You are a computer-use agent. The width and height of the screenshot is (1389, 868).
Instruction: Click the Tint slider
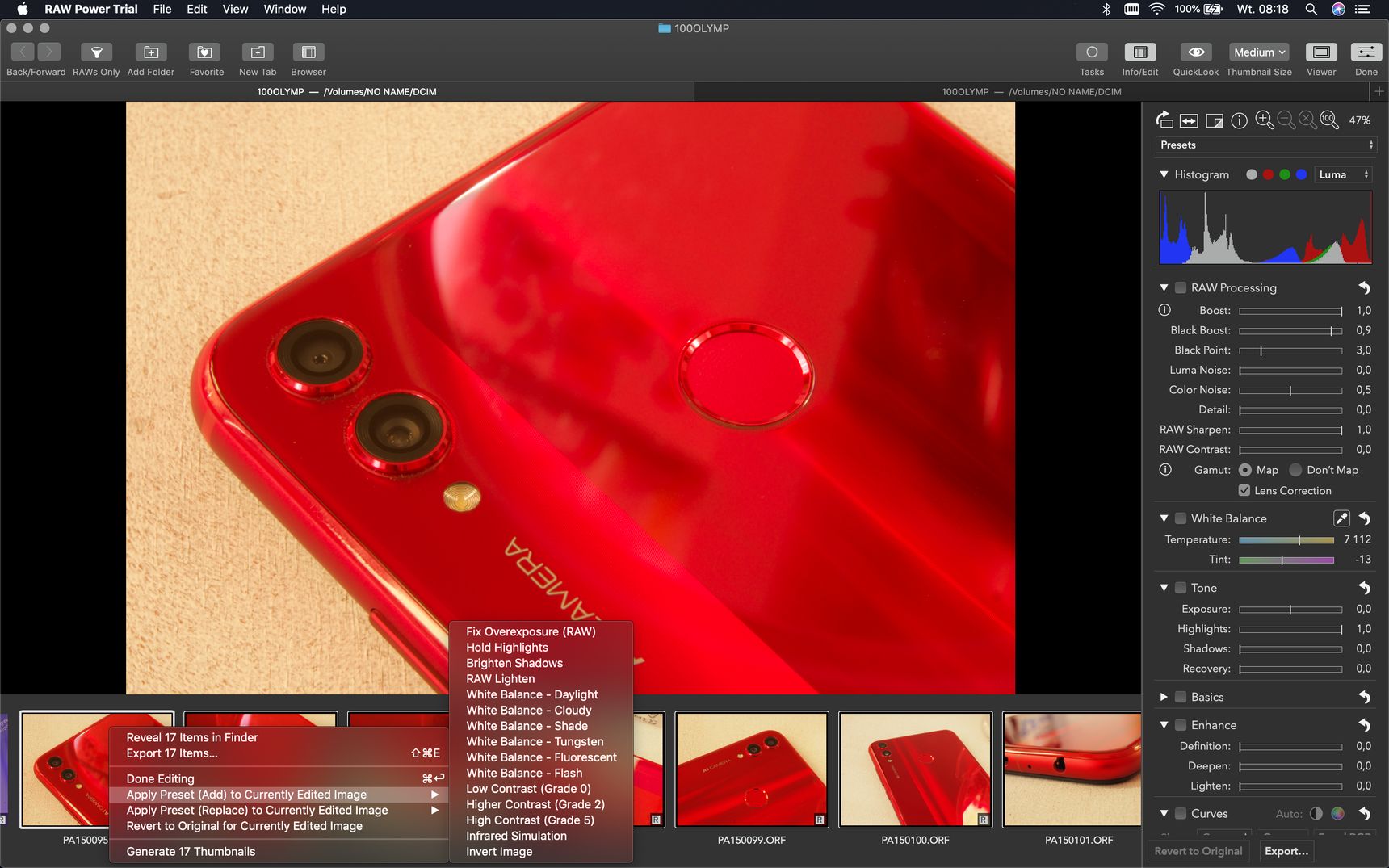[1286, 560]
